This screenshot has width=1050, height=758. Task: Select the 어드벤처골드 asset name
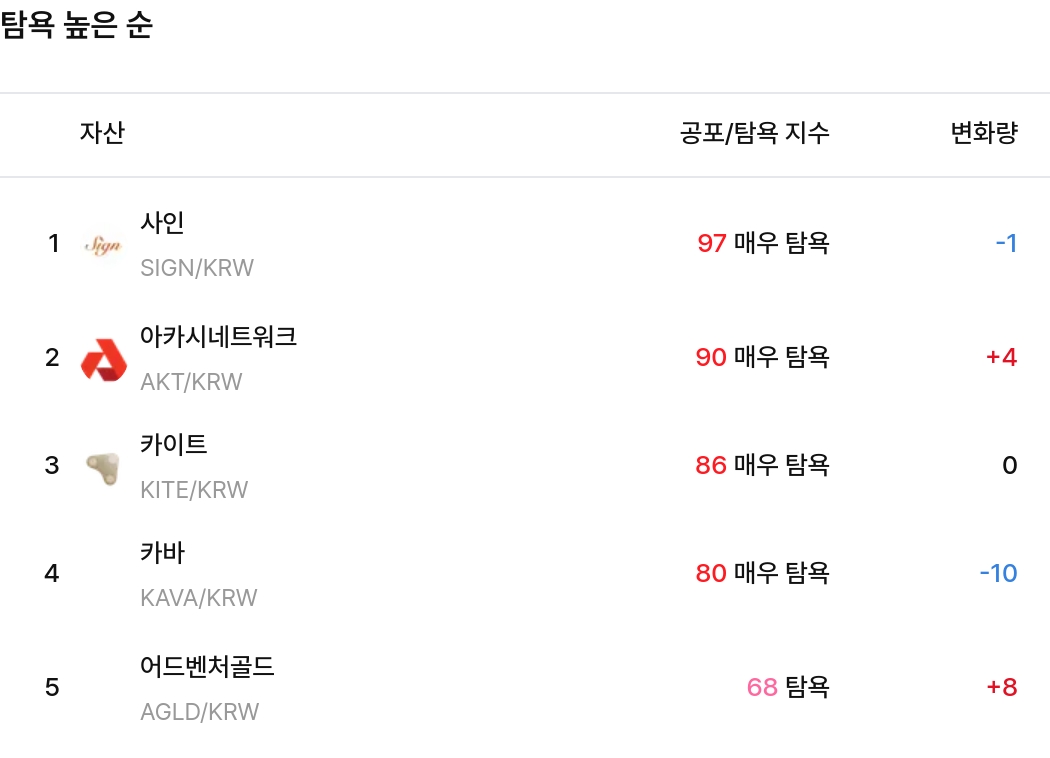coord(207,667)
